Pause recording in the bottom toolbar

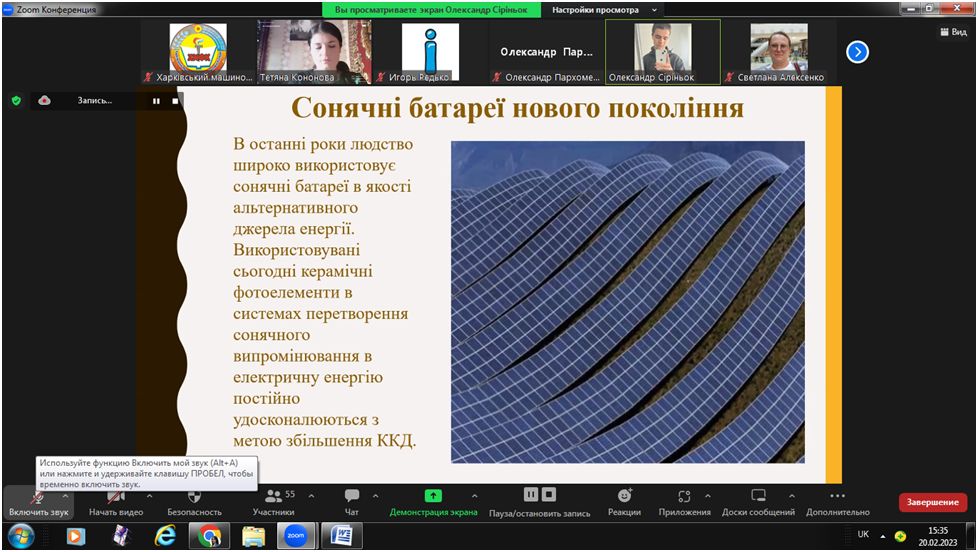point(531,495)
